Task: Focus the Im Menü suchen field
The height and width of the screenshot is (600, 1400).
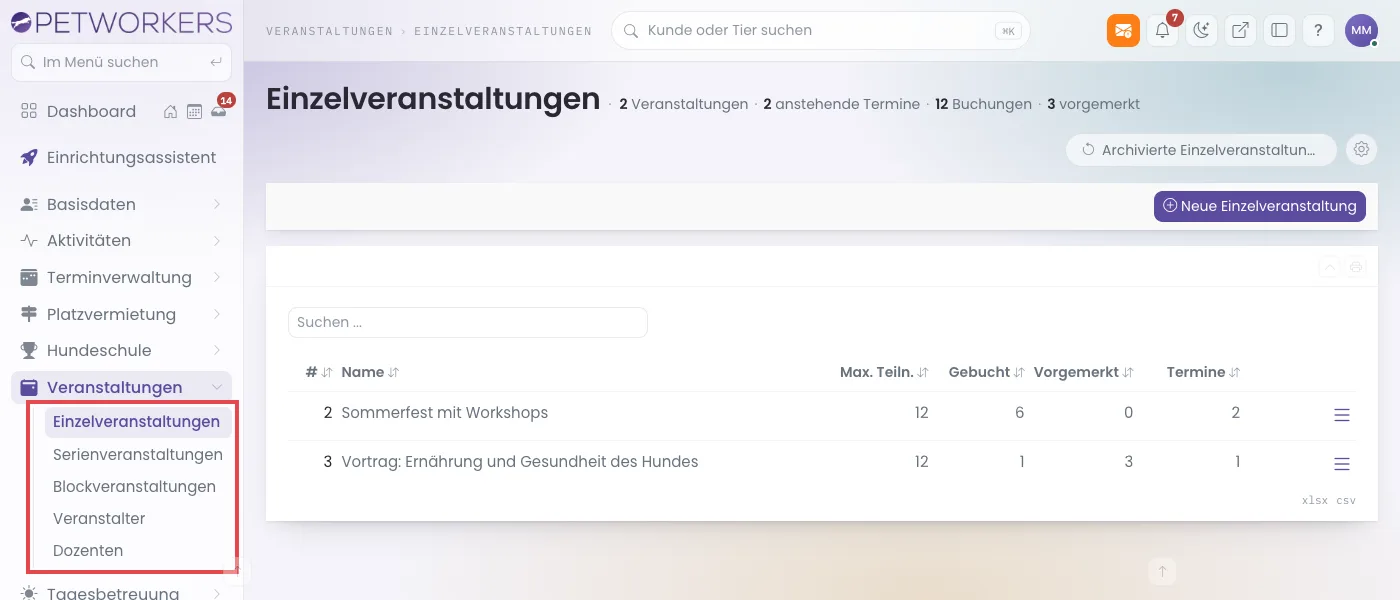Action: [x=121, y=62]
